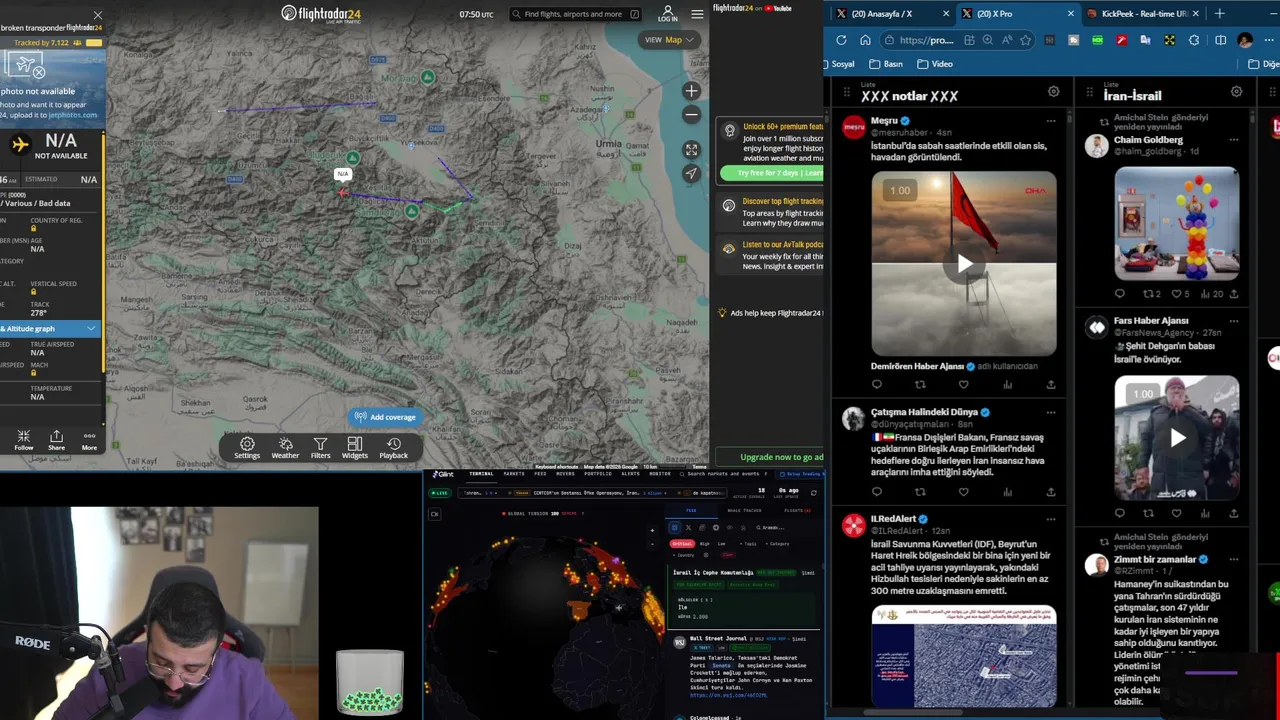Screen dimensions: 1280x720
Task: Start flight Playback tool
Action: tap(394, 448)
